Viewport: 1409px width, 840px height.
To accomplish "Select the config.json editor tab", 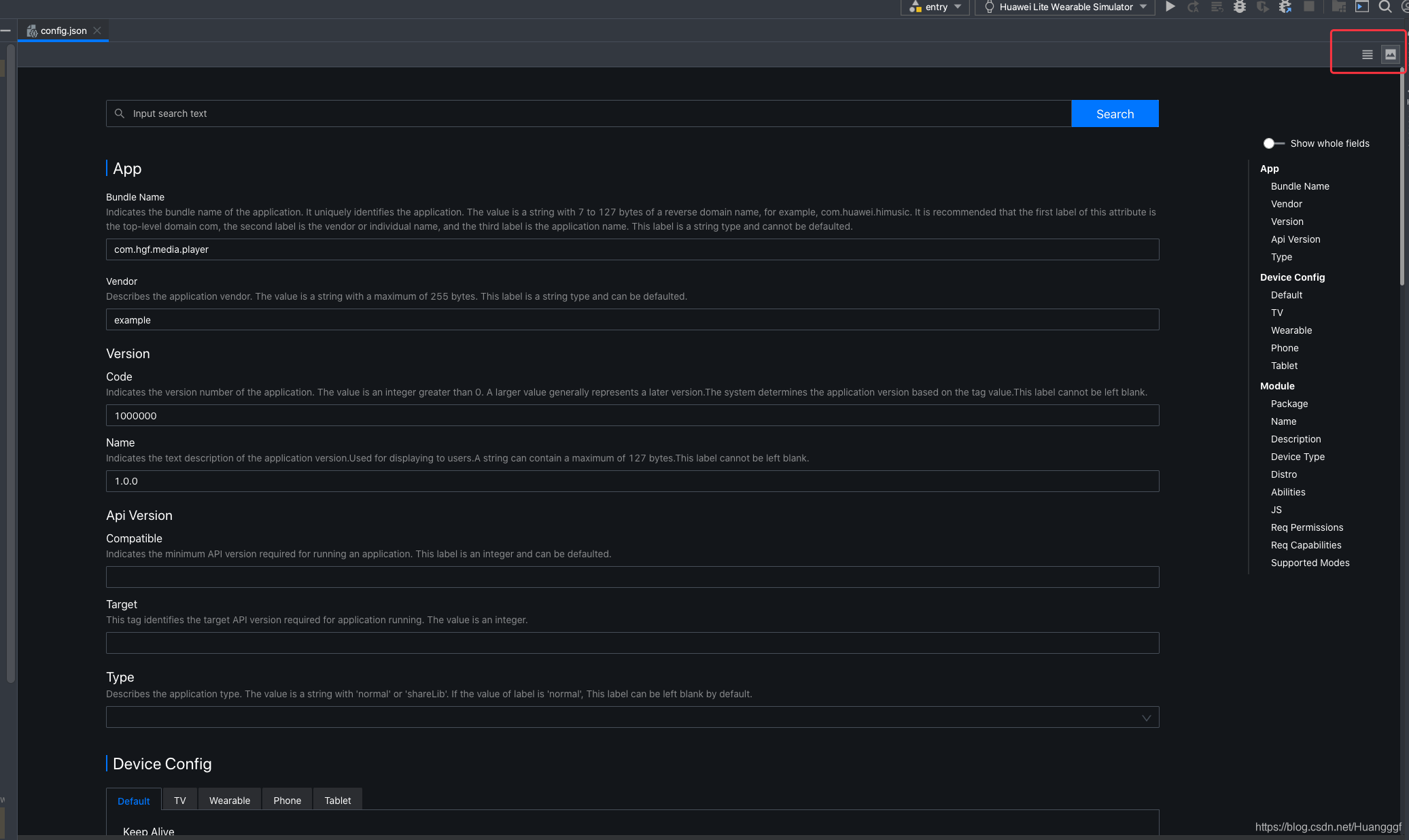I will click(63, 31).
